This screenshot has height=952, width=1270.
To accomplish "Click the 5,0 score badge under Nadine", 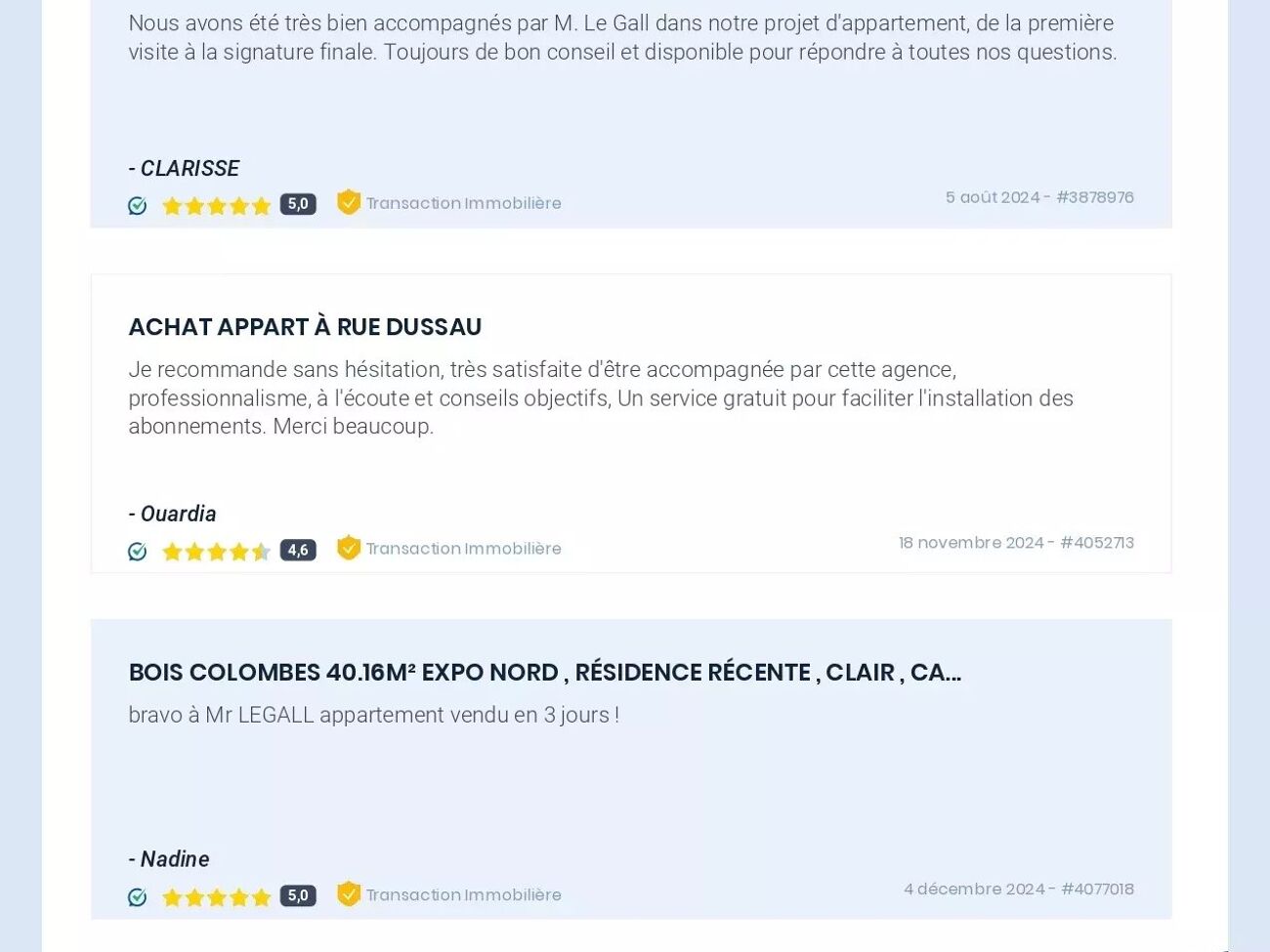I will click(x=298, y=896).
